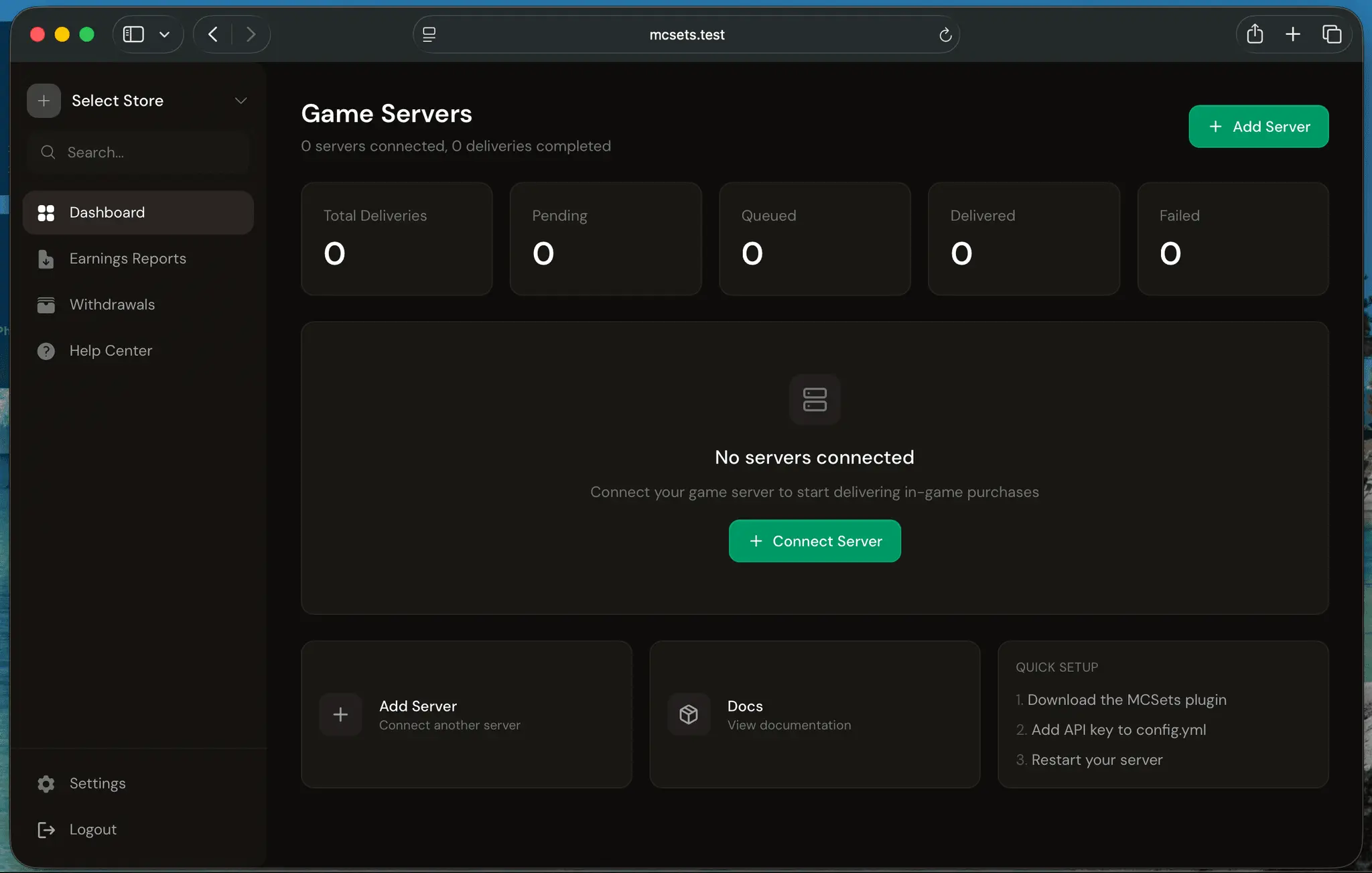
Task: Open Settings in the sidebar
Action: click(x=138, y=784)
